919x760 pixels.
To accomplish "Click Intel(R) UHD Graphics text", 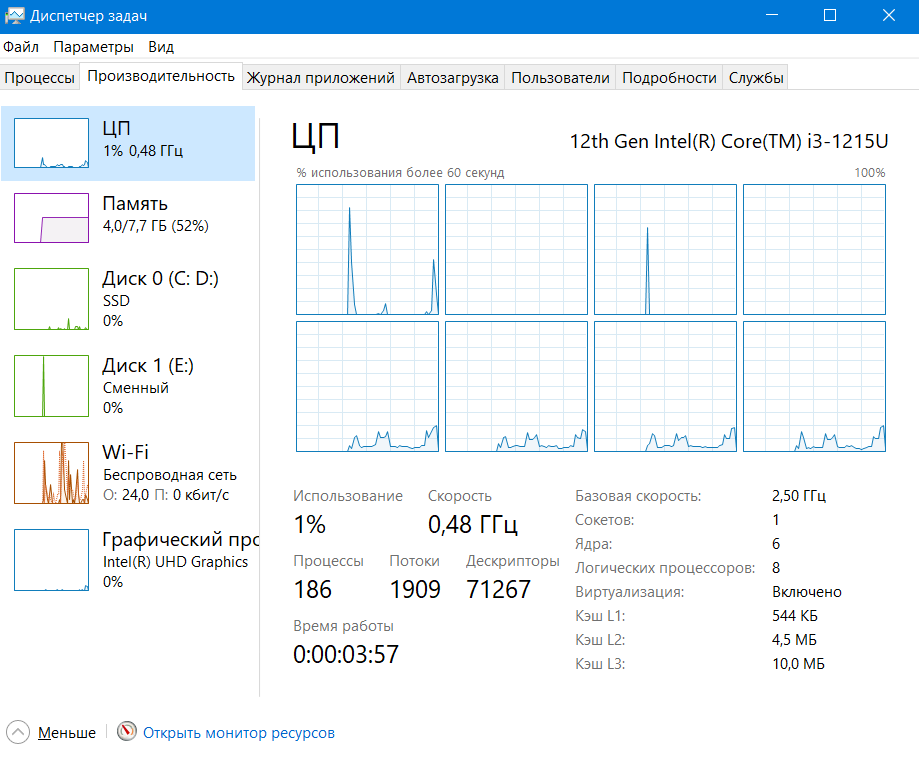I will [175, 562].
